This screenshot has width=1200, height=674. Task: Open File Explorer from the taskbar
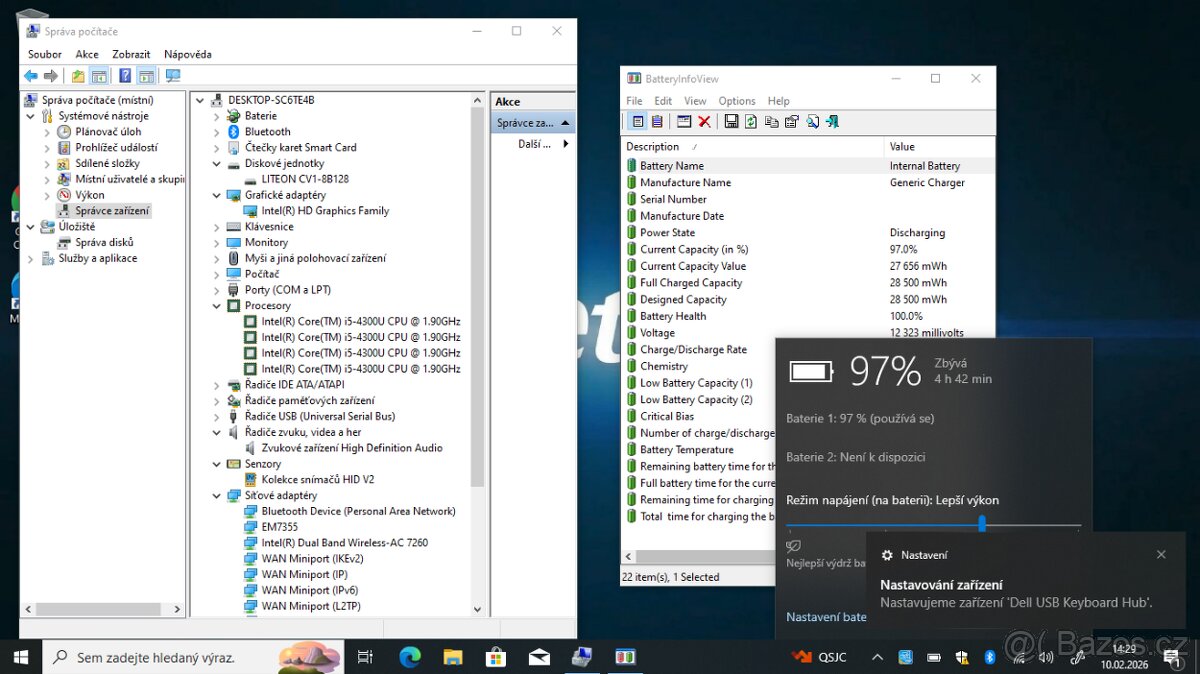pyautogui.click(x=453, y=657)
